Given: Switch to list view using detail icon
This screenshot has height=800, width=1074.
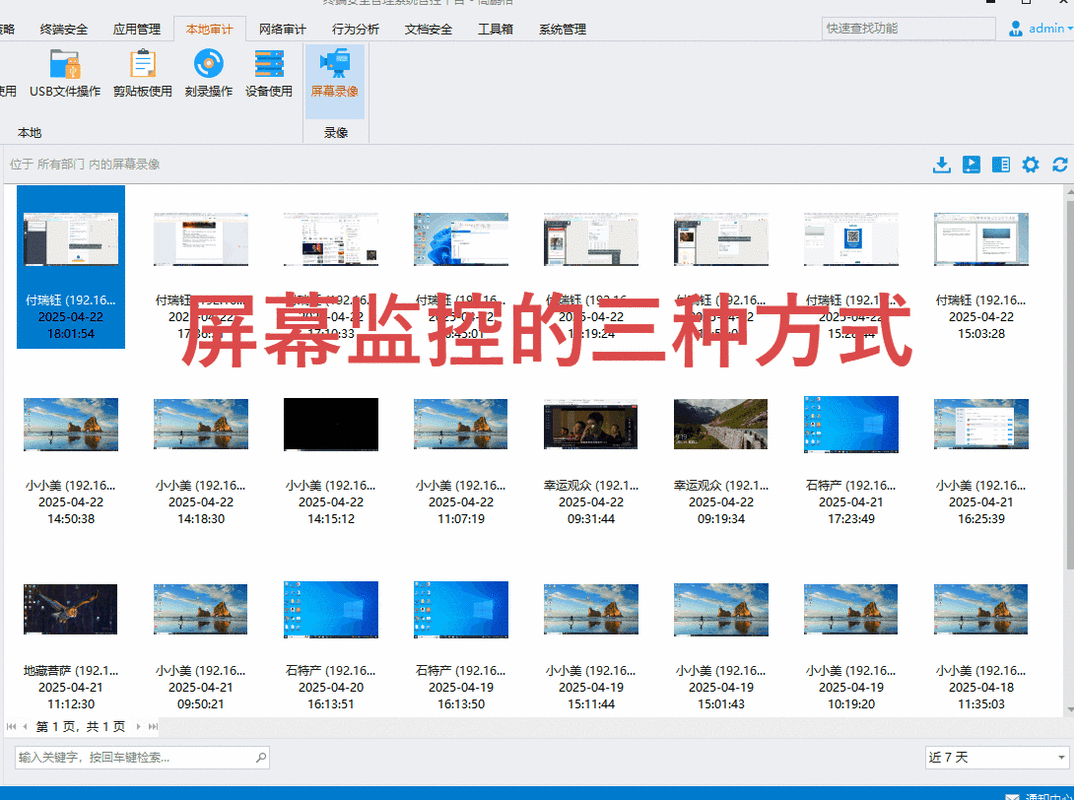Looking at the screenshot, I should (x=1001, y=164).
